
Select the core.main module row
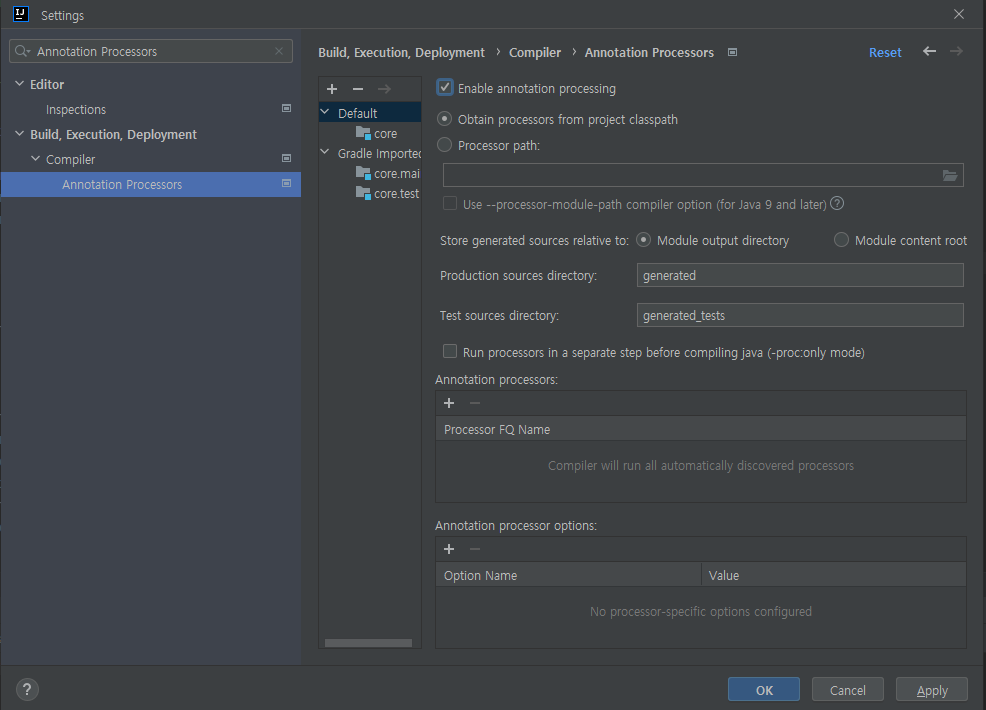(x=370, y=174)
